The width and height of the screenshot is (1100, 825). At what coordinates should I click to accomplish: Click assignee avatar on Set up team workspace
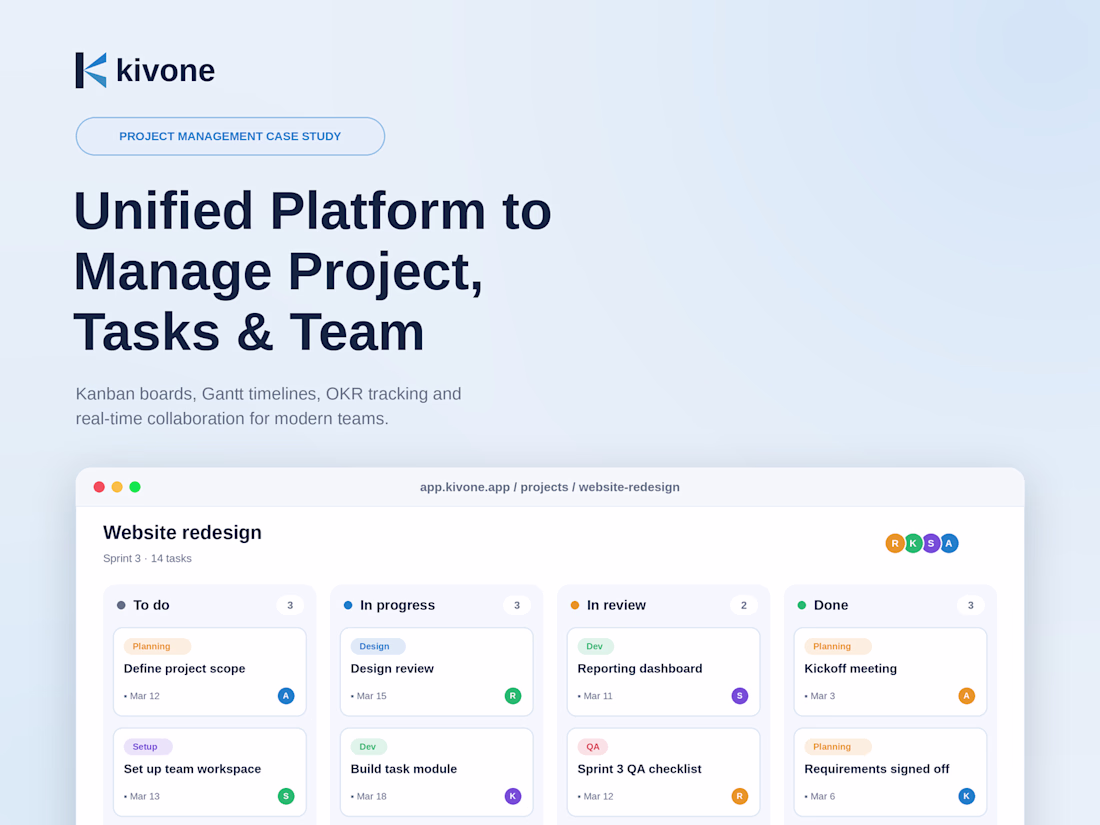[286, 796]
